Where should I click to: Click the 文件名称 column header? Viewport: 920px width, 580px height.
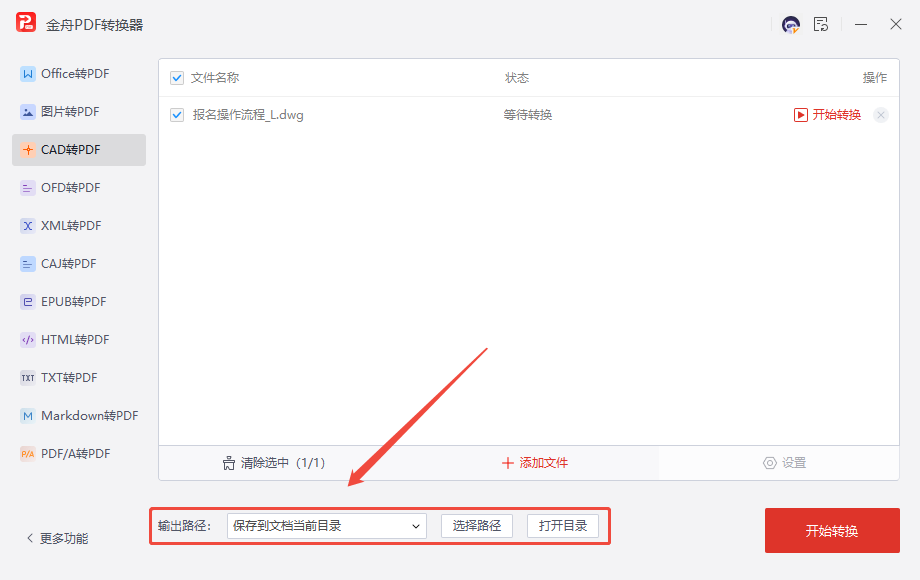pos(215,78)
